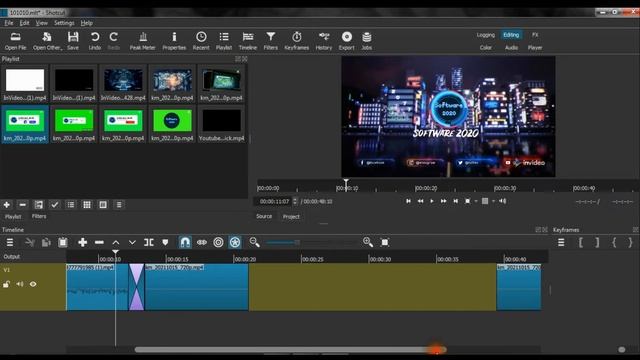Toggle player volume speaker icon
Image resolution: width=640 pixels, height=360 pixels.
[502, 201]
